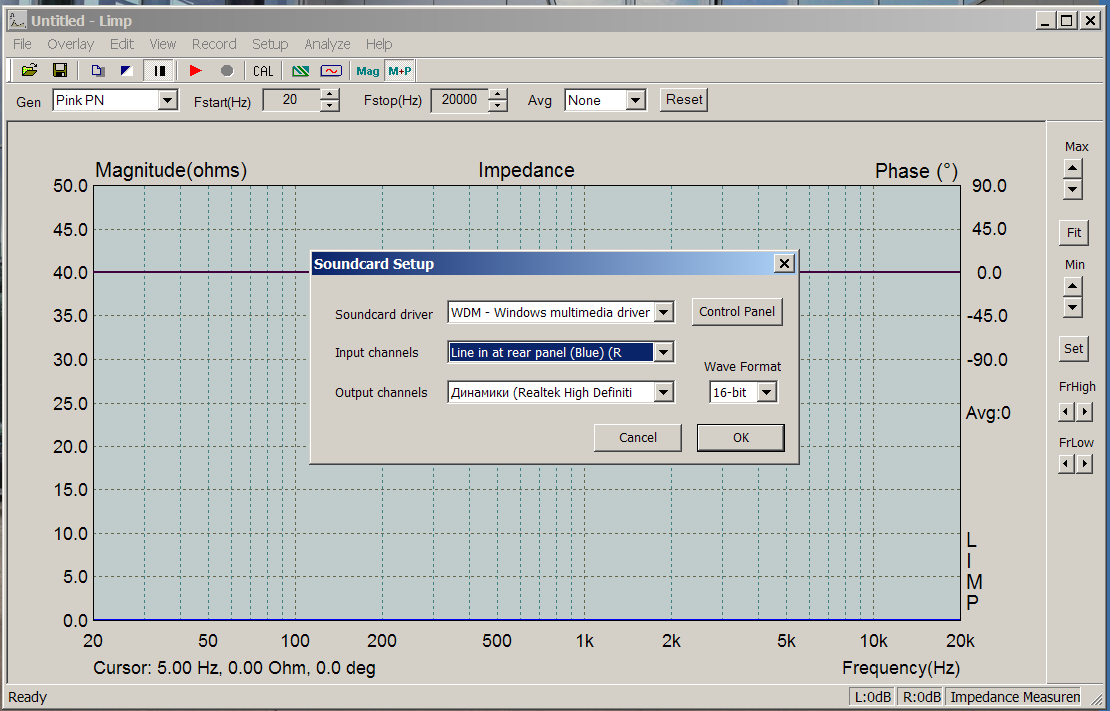Increase Fstart value with up arrow
This screenshot has height=711, width=1110.
coord(330,94)
